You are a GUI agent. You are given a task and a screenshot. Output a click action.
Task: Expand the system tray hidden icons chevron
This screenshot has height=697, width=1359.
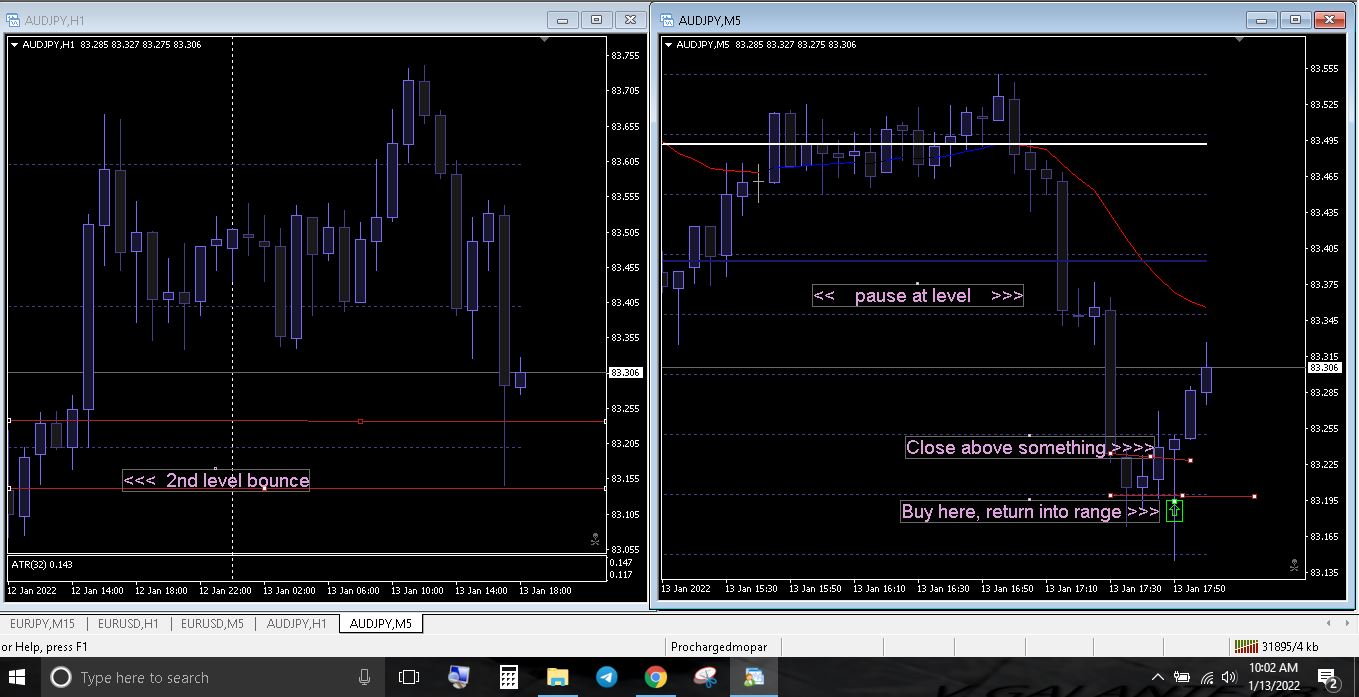(x=1158, y=677)
